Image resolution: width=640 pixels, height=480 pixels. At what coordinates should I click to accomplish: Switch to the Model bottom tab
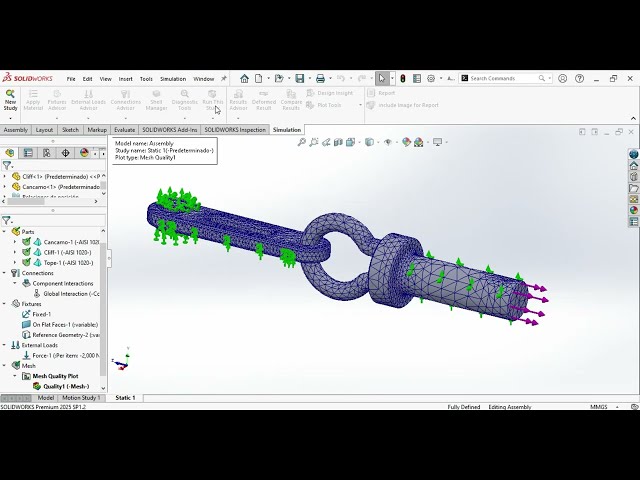click(46, 398)
